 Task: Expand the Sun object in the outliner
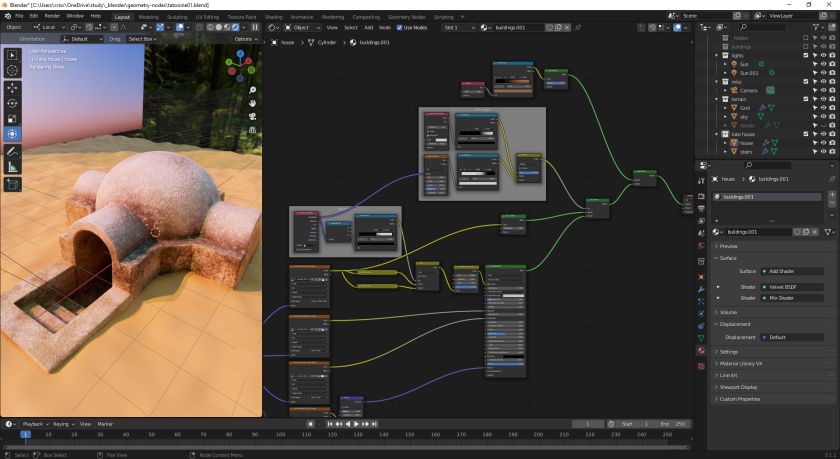pyautogui.click(x=725, y=64)
